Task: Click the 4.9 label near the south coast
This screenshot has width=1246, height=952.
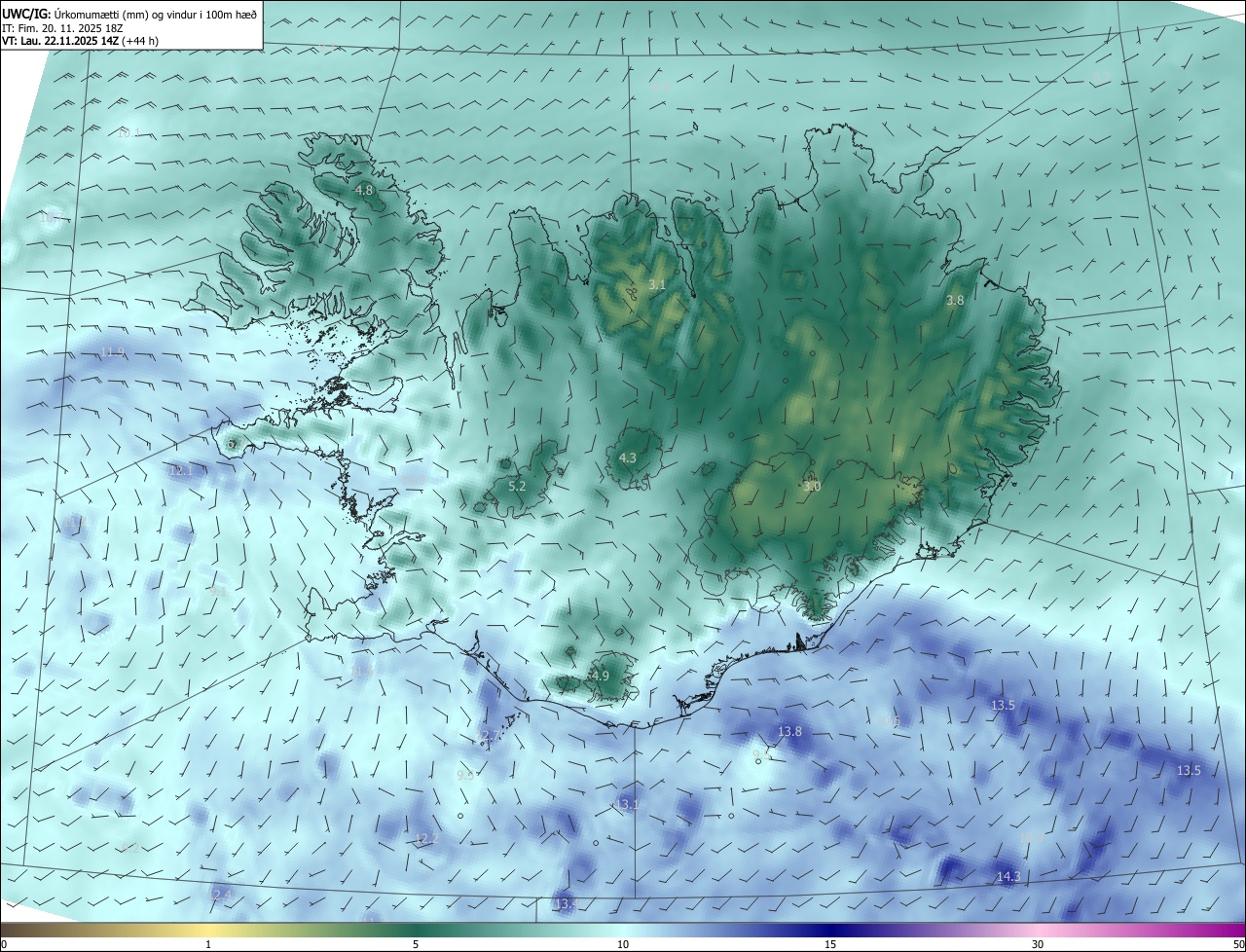Action: (601, 676)
